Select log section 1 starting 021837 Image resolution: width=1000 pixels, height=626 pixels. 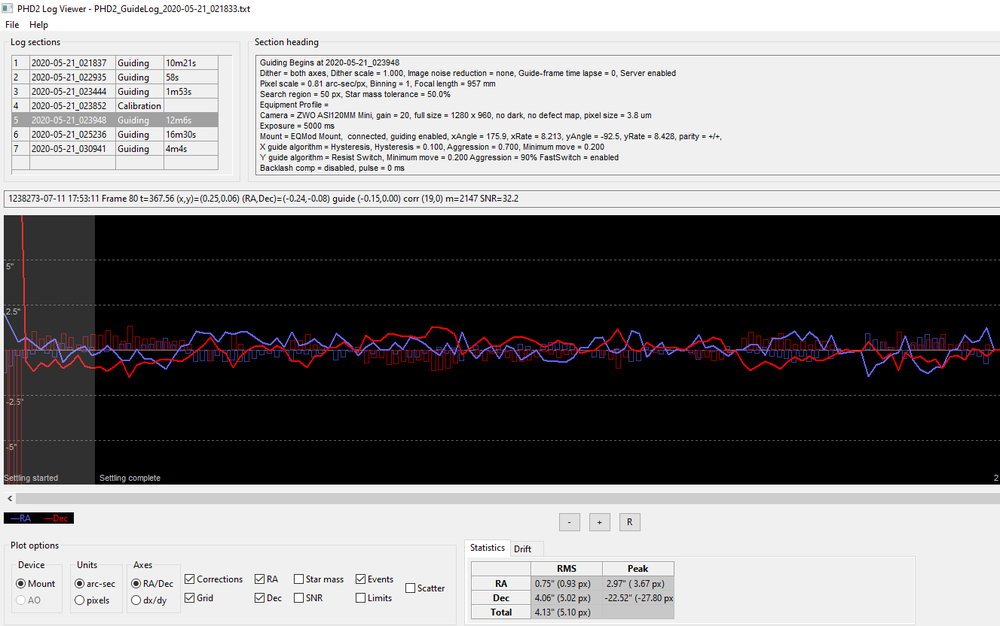coord(115,63)
